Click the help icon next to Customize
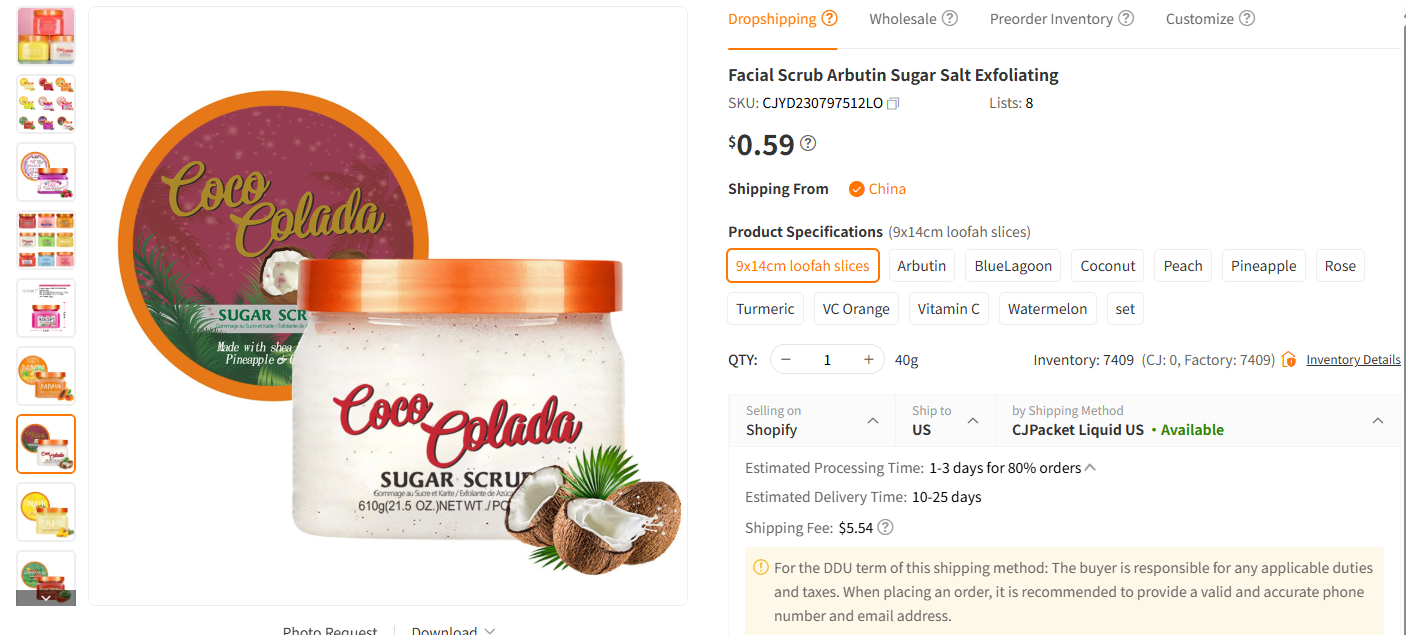Viewport: 1406px width, 635px height. tap(1247, 17)
